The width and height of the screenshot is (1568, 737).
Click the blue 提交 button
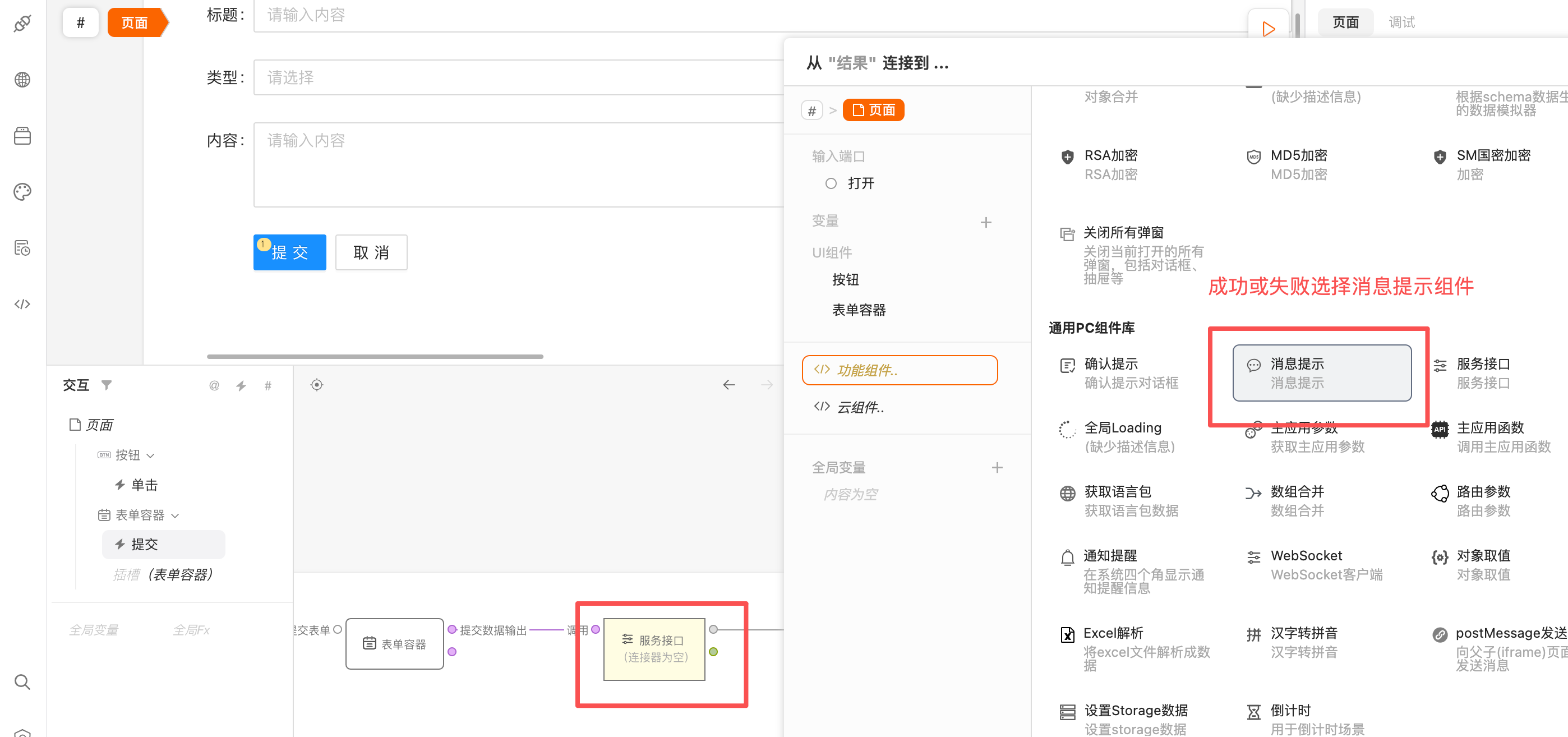290,252
